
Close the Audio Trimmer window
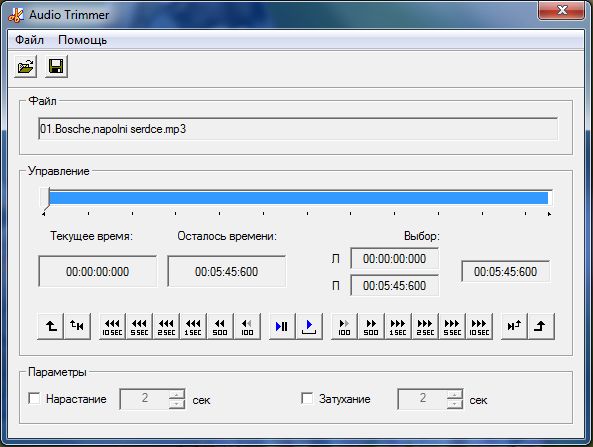[562, 10]
